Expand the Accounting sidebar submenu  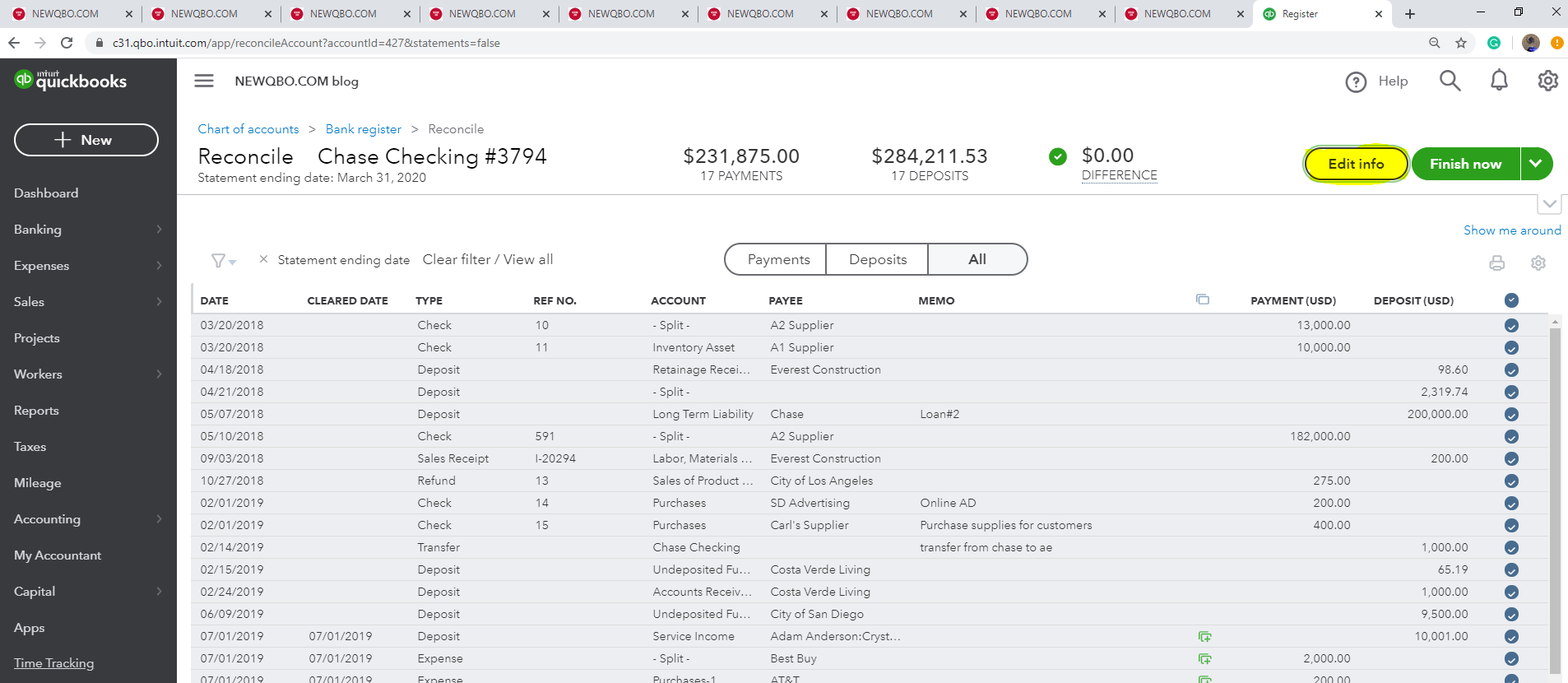tap(159, 519)
